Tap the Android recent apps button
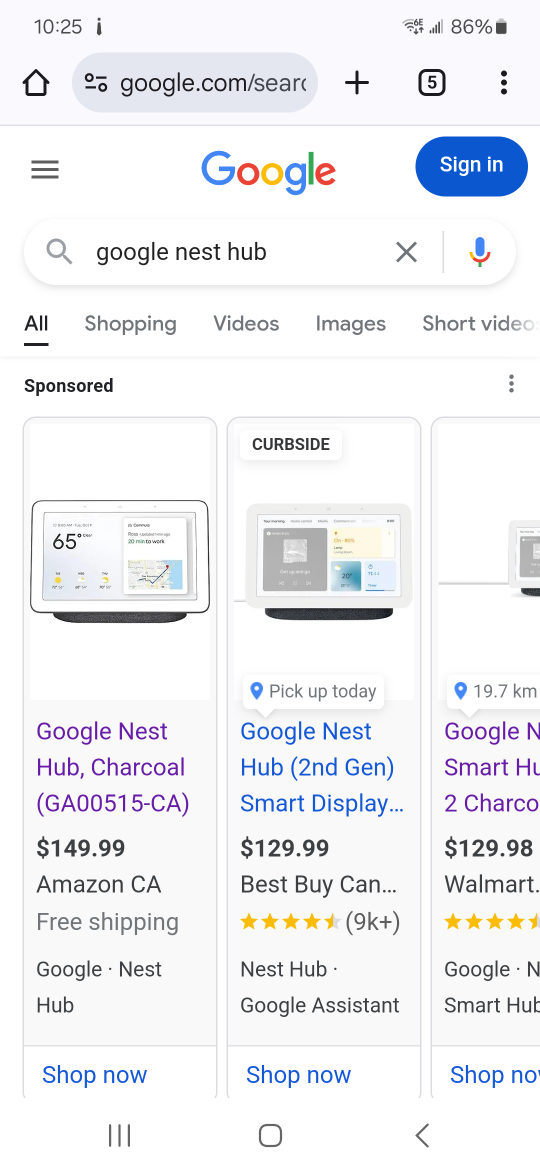 [119, 1136]
